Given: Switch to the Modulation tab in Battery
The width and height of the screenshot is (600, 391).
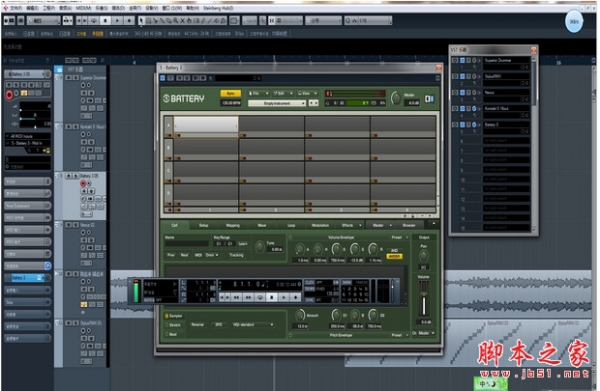Looking at the screenshot, I should pyautogui.click(x=320, y=225).
